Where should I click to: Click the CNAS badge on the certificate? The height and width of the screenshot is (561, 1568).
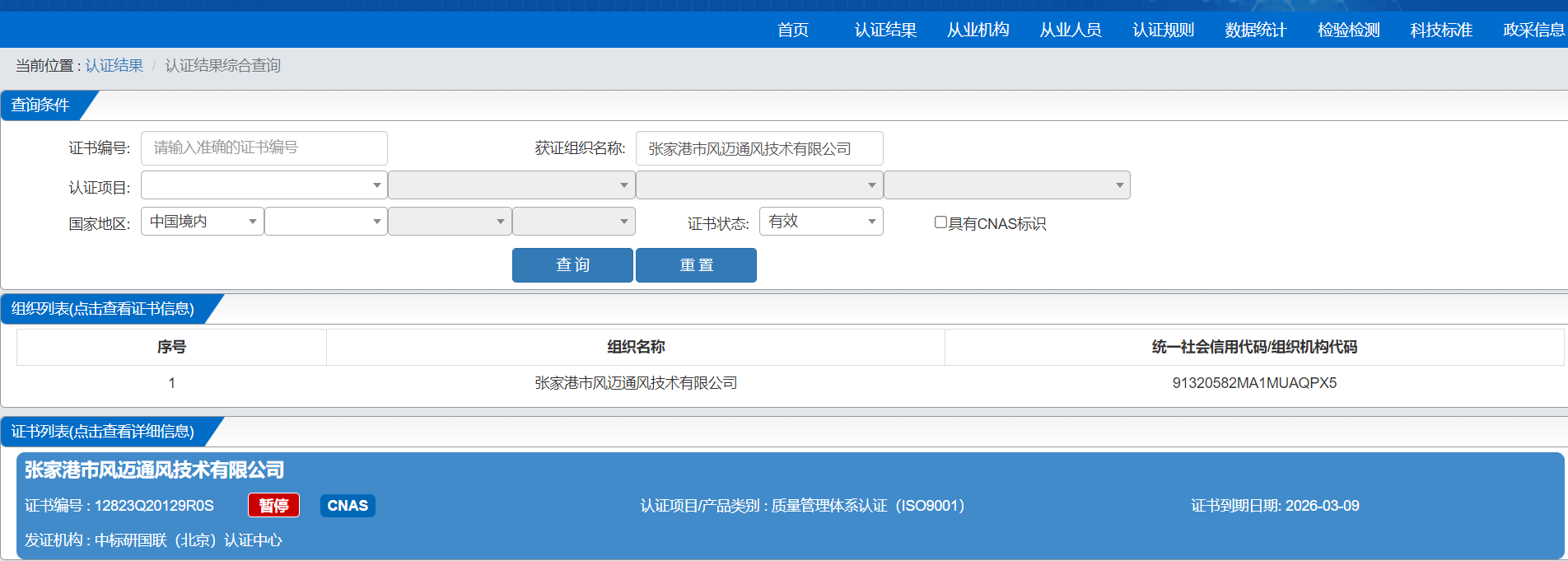pyautogui.click(x=348, y=505)
